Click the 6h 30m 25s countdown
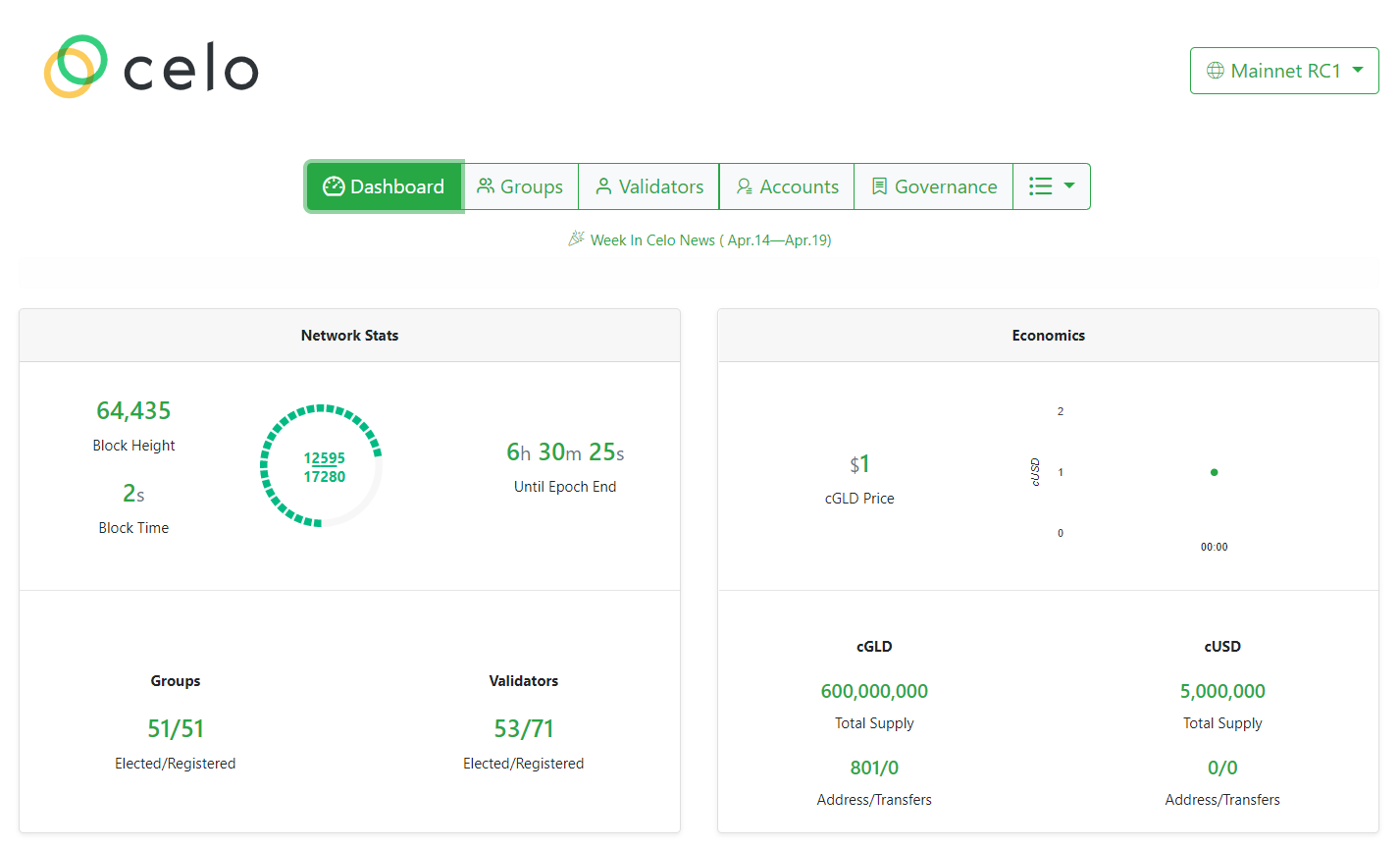This screenshot has height=848, width=1400. pyautogui.click(x=565, y=451)
